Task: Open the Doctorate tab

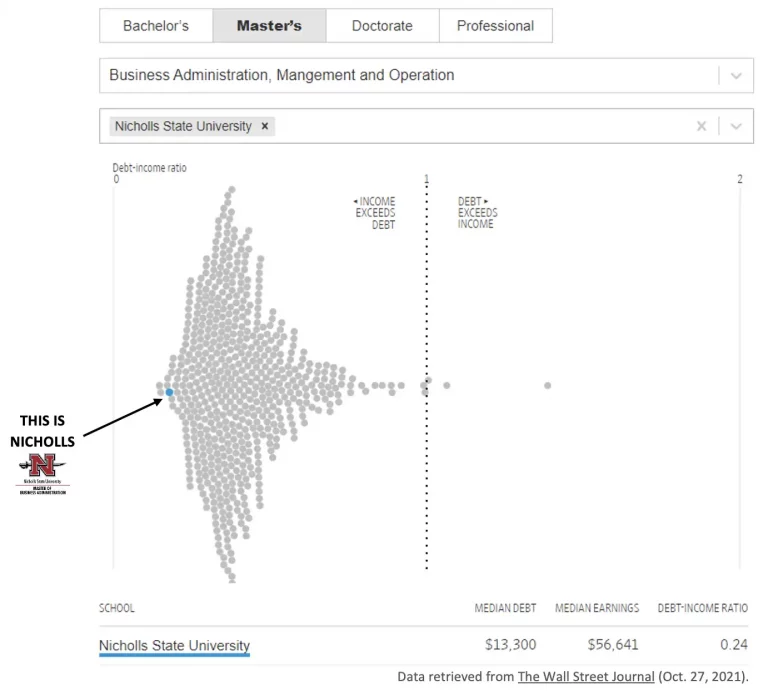Action: pyautogui.click(x=382, y=26)
